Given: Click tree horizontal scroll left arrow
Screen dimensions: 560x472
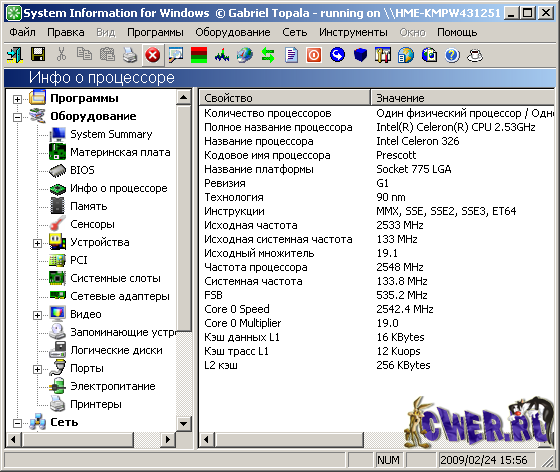Looking at the screenshot, I should [x=14, y=439].
